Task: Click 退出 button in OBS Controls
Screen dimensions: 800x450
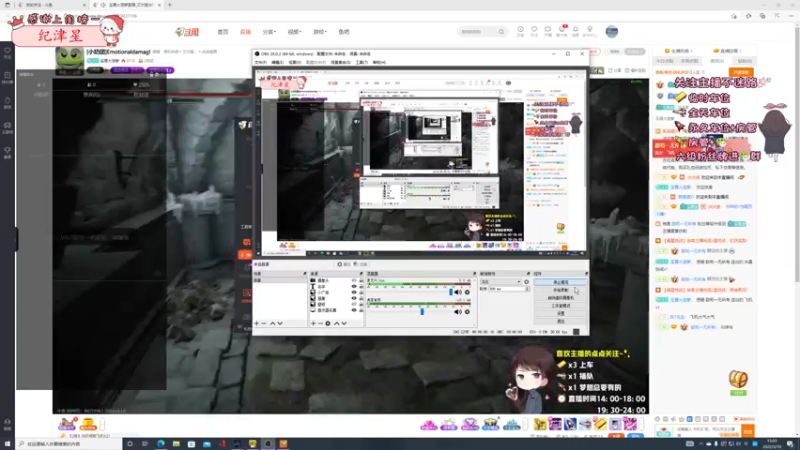Action: click(560, 321)
